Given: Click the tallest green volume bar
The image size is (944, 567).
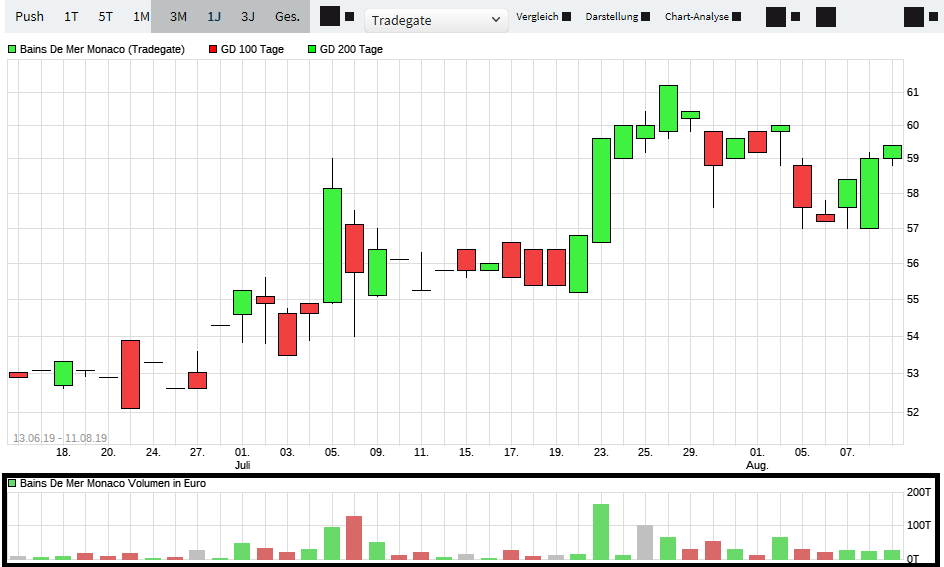Looking at the screenshot, I should (601, 532).
